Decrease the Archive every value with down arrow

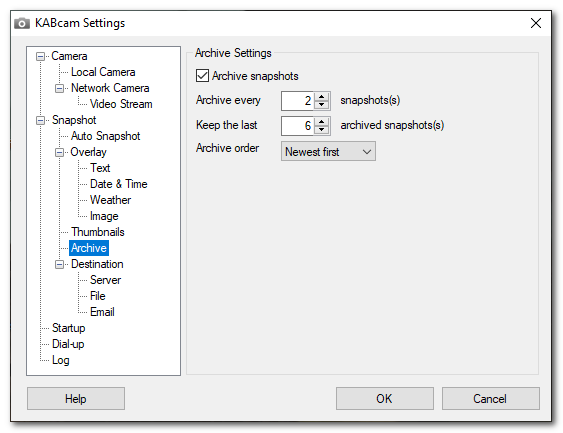[322, 105]
